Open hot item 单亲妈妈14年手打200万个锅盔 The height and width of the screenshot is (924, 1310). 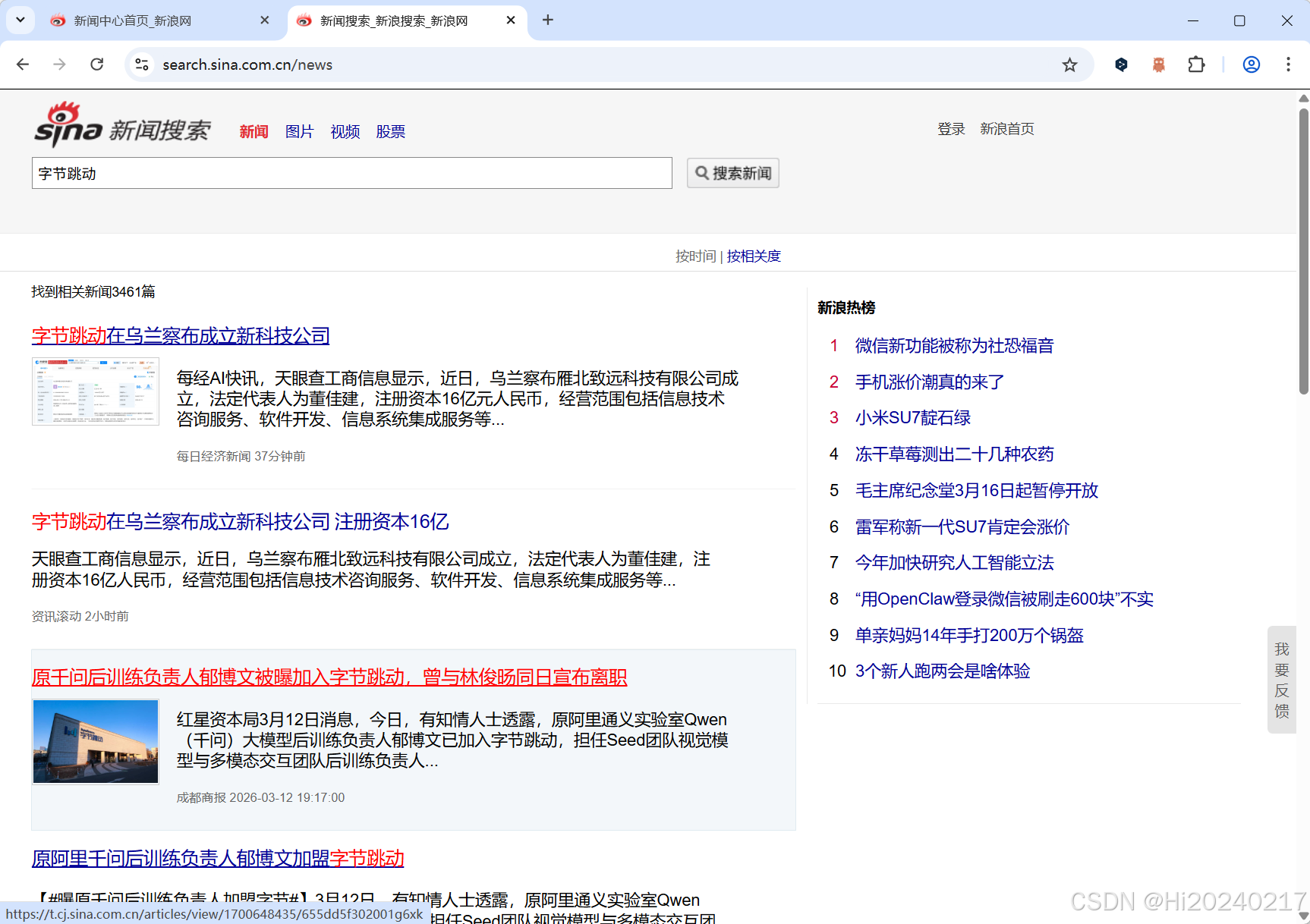pos(969,635)
